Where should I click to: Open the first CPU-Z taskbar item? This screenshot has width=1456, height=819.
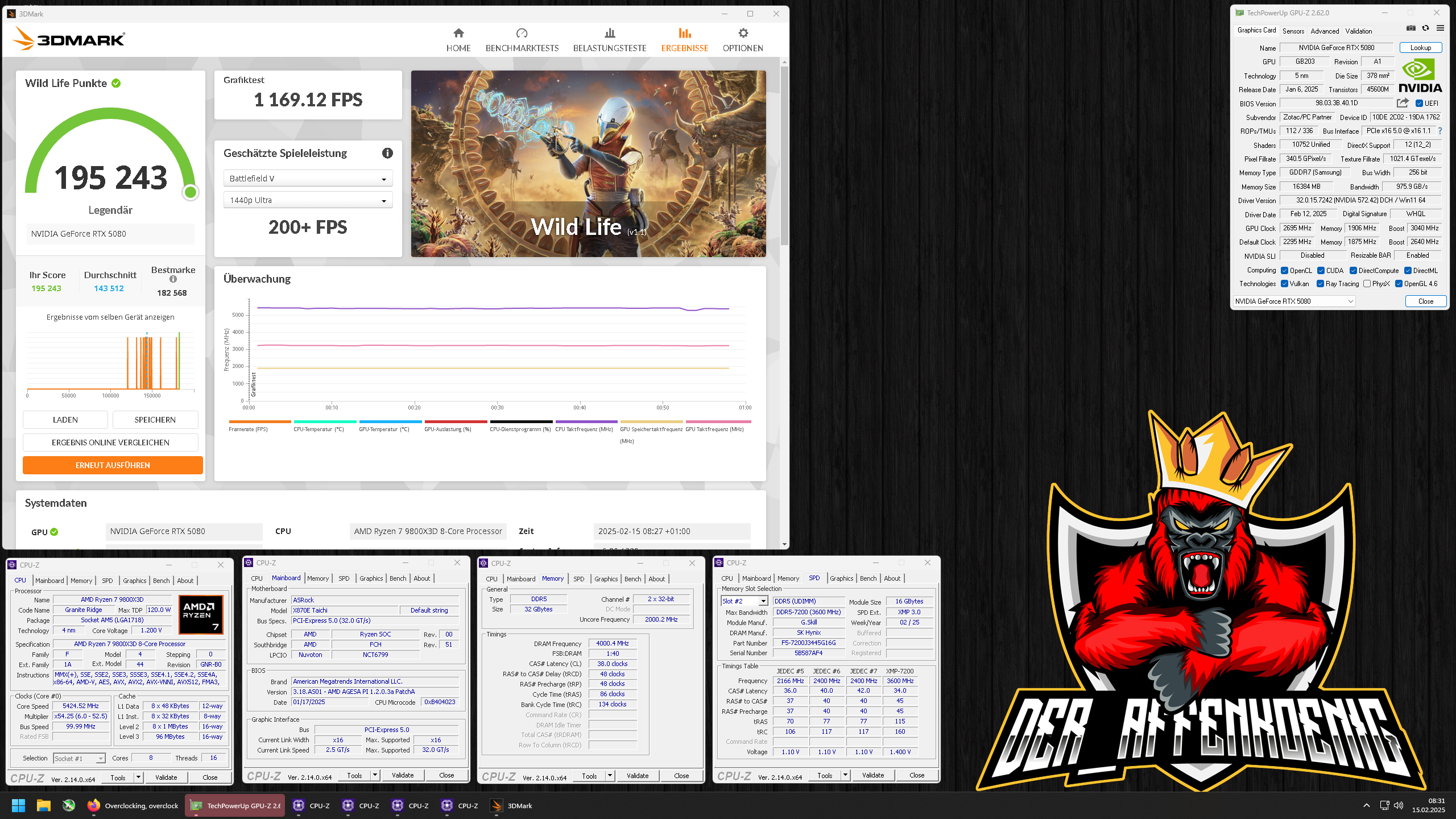pyautogui.click(x=311, y=805)
